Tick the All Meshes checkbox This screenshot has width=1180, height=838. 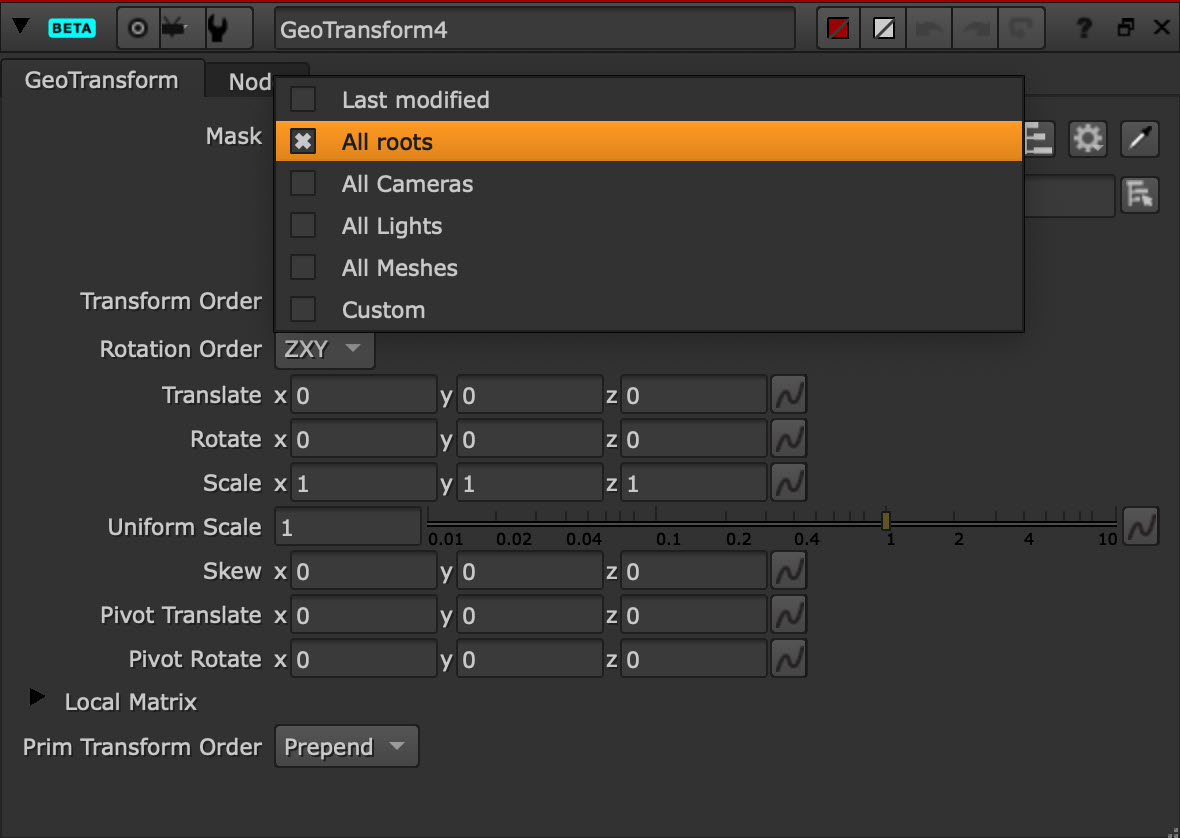click(303, 268)
